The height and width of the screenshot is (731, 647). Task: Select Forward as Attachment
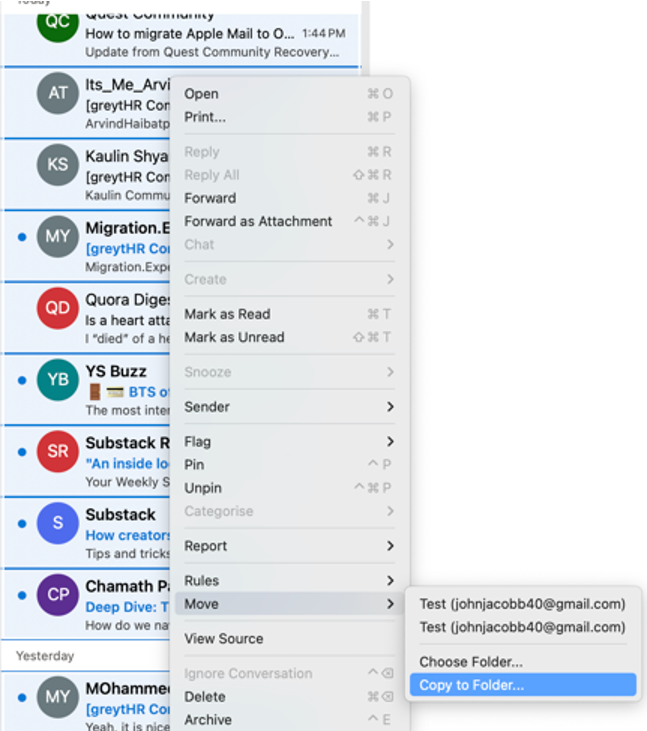tap(289, 221)
